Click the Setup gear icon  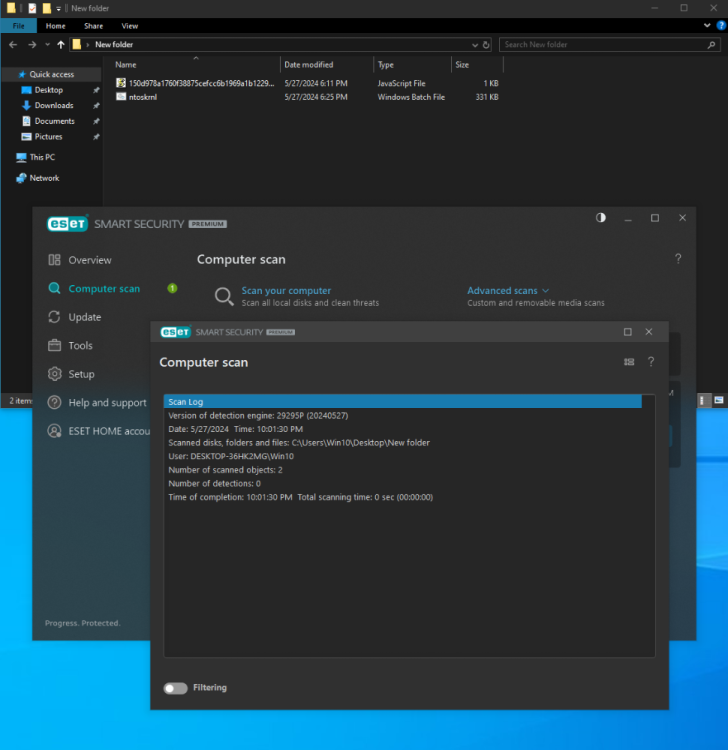click(x=55, y=374)
